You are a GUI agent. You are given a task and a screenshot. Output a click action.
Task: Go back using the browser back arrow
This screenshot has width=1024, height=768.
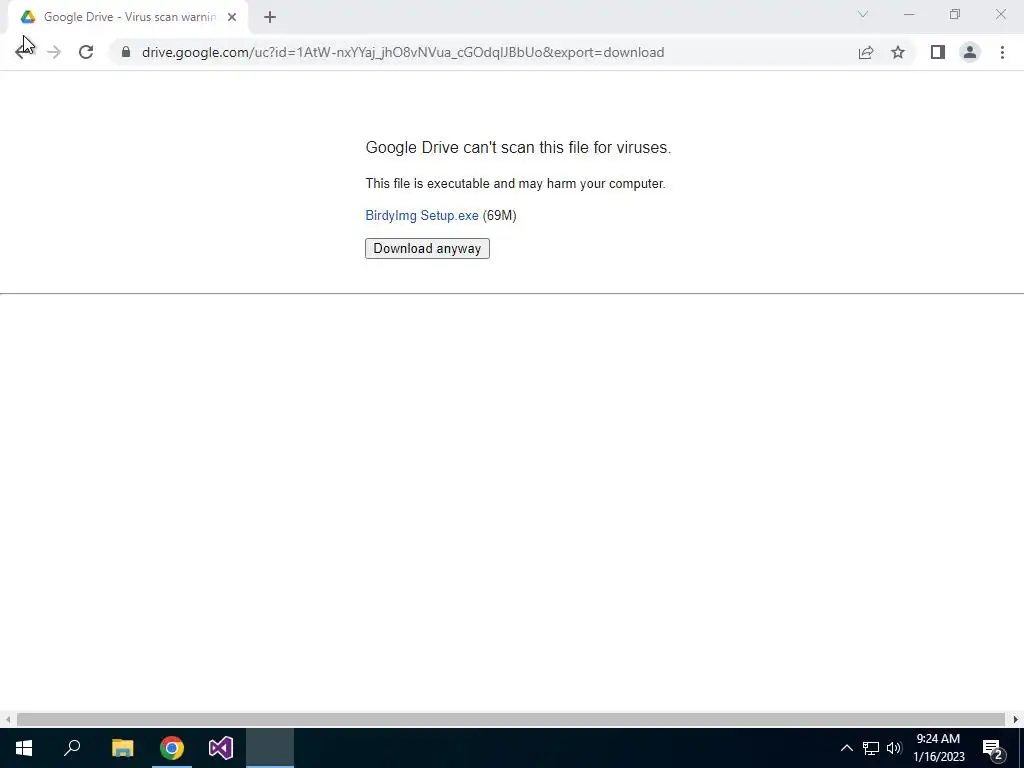(23, 52)
